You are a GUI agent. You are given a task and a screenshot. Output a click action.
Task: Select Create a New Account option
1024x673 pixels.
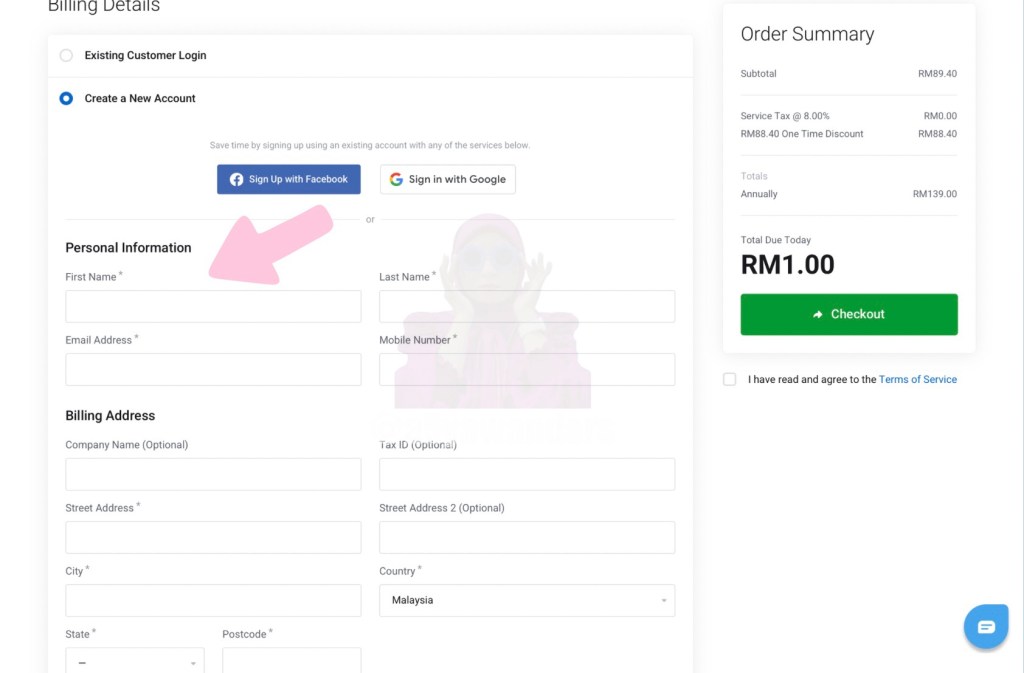[x=66, y=99]
